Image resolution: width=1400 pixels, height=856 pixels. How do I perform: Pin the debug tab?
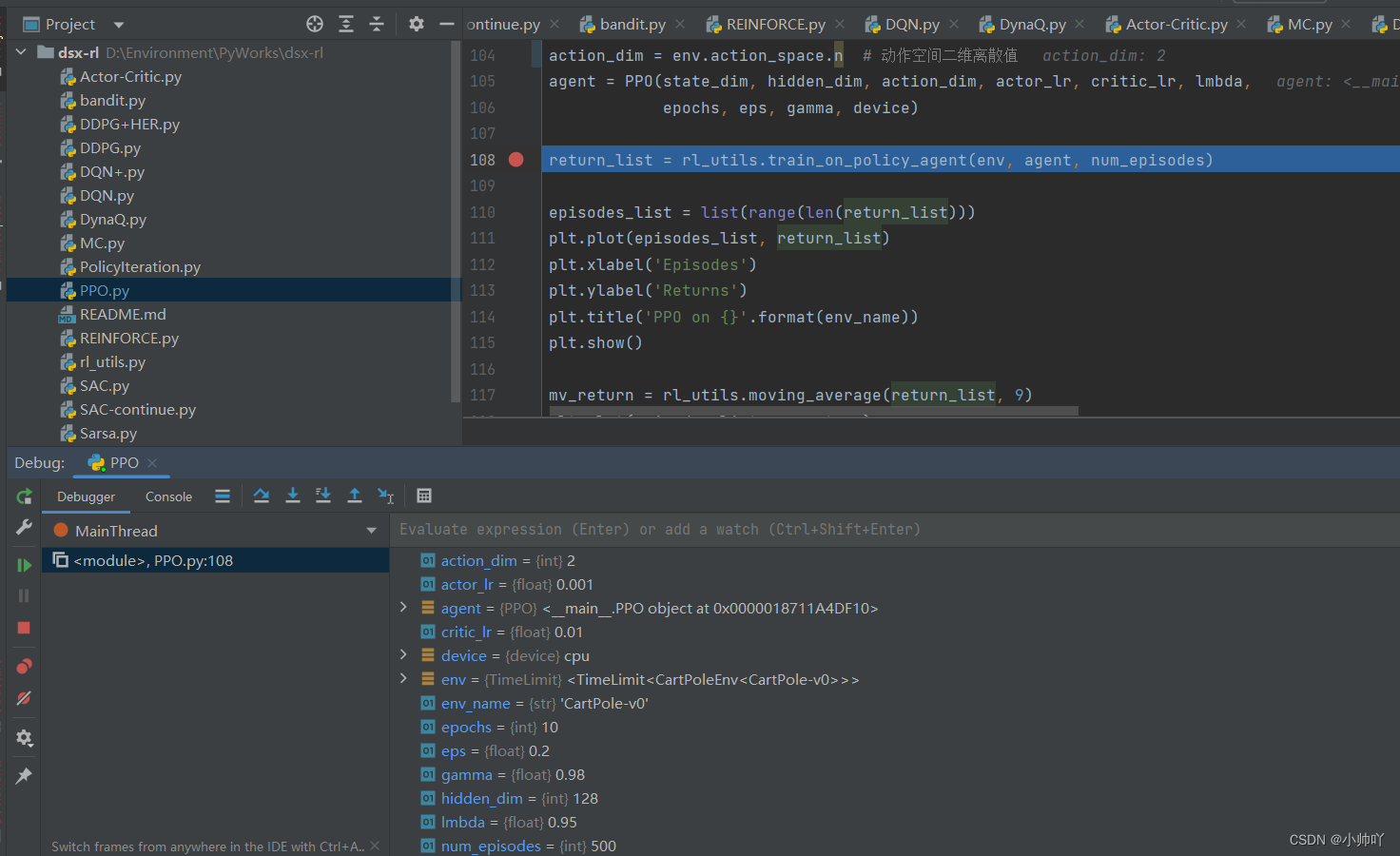(x=24, y=776)
